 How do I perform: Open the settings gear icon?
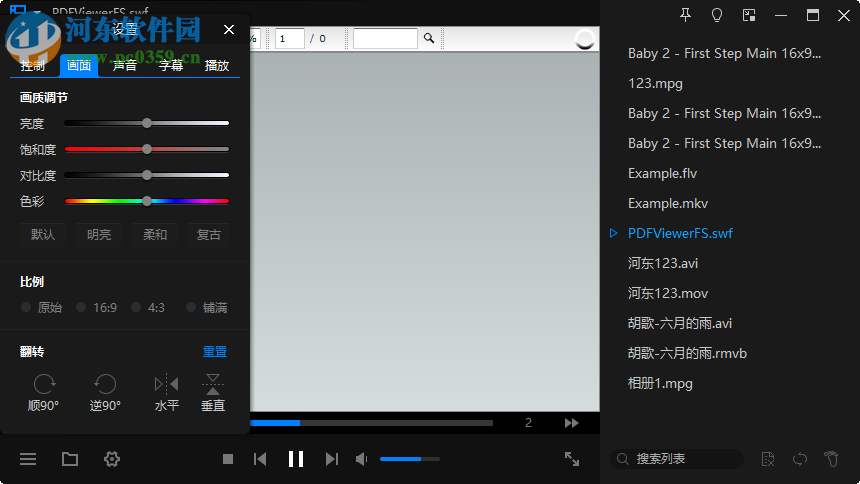pos(112,459)
